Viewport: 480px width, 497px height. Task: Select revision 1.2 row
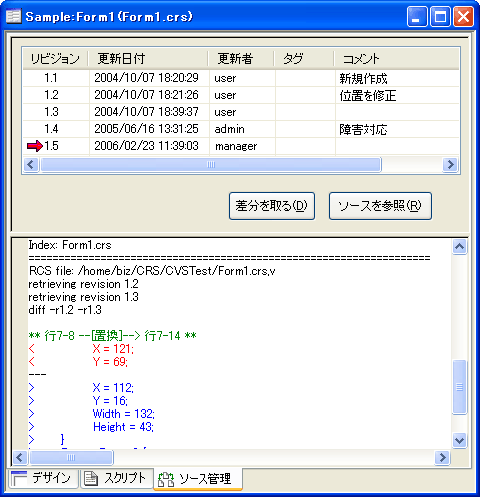(241, 95)
